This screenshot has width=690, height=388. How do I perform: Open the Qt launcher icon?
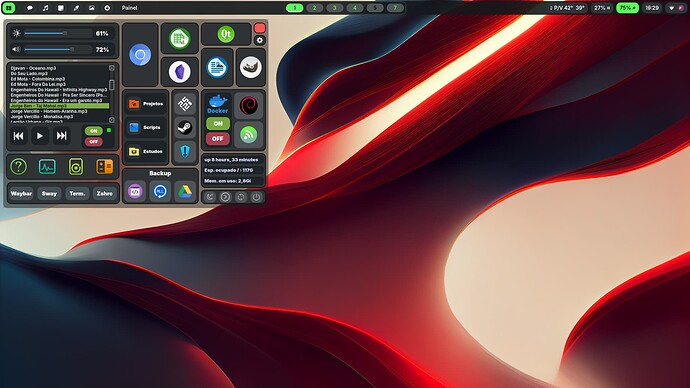point(226,34)
